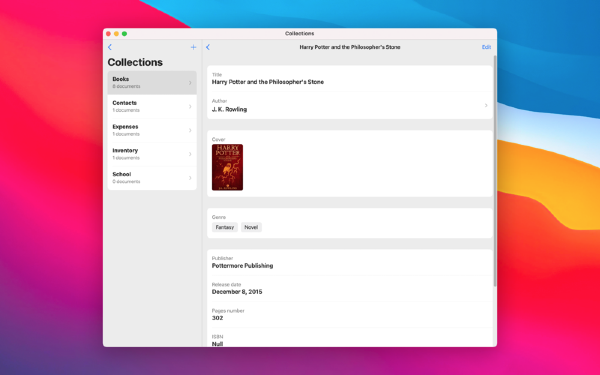Open the Expenses collection

pyautogui.click(x=152, y=130)
